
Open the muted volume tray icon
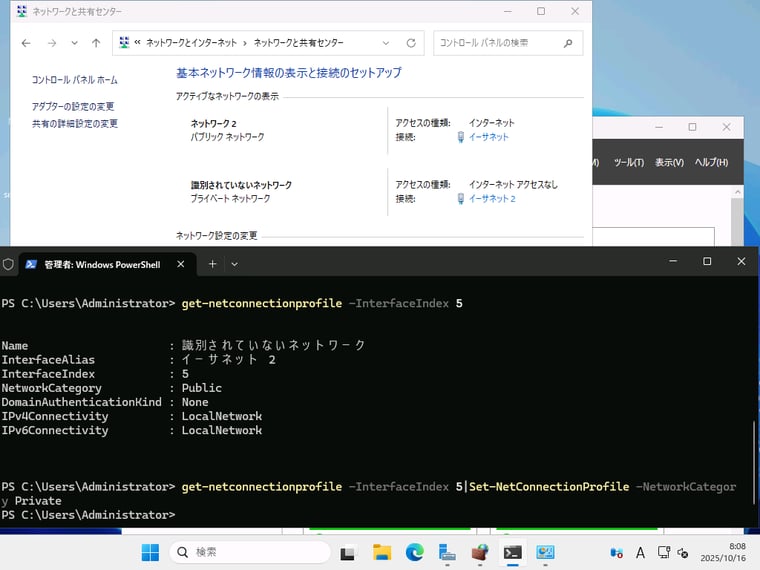click(682, 553)
